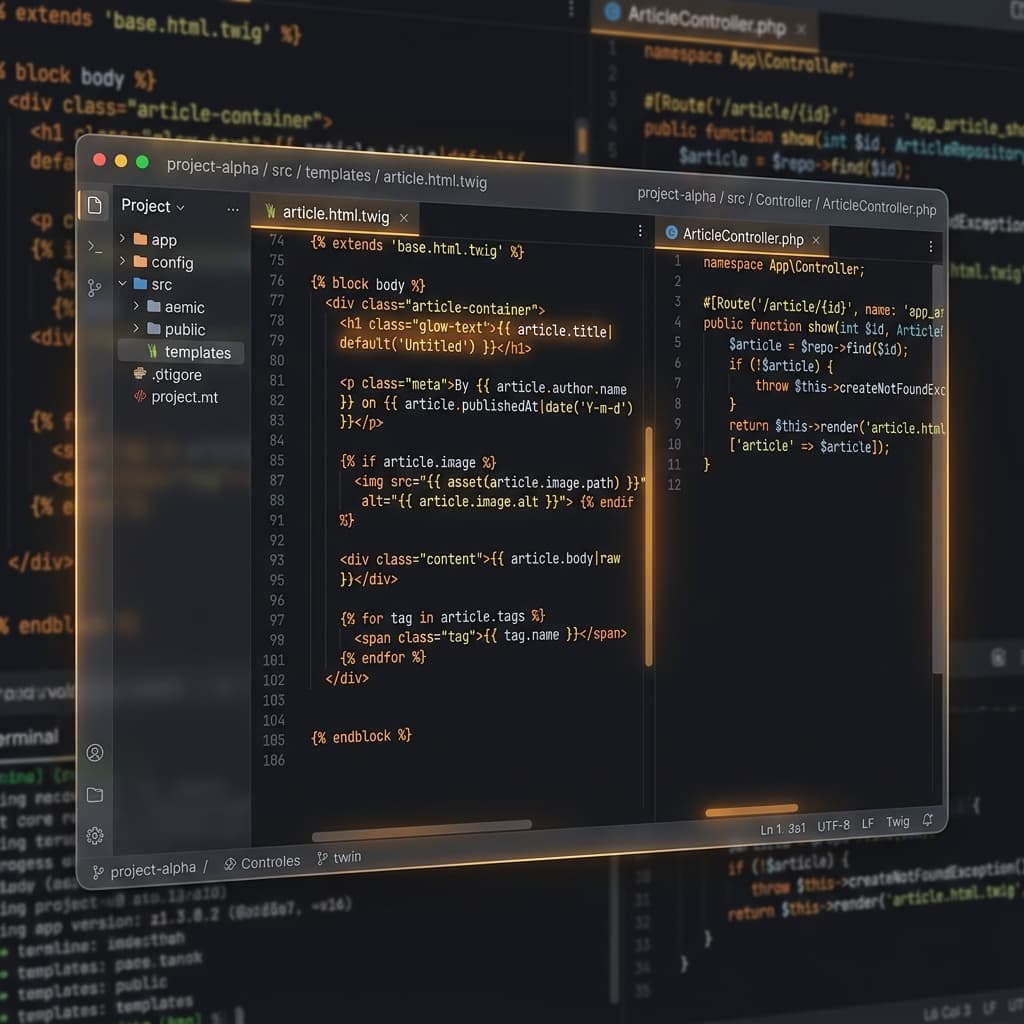Click the PHP editor horizontal scrollbar
Viewport: 1024px width, 1024px height.
(x=752, y=810)
